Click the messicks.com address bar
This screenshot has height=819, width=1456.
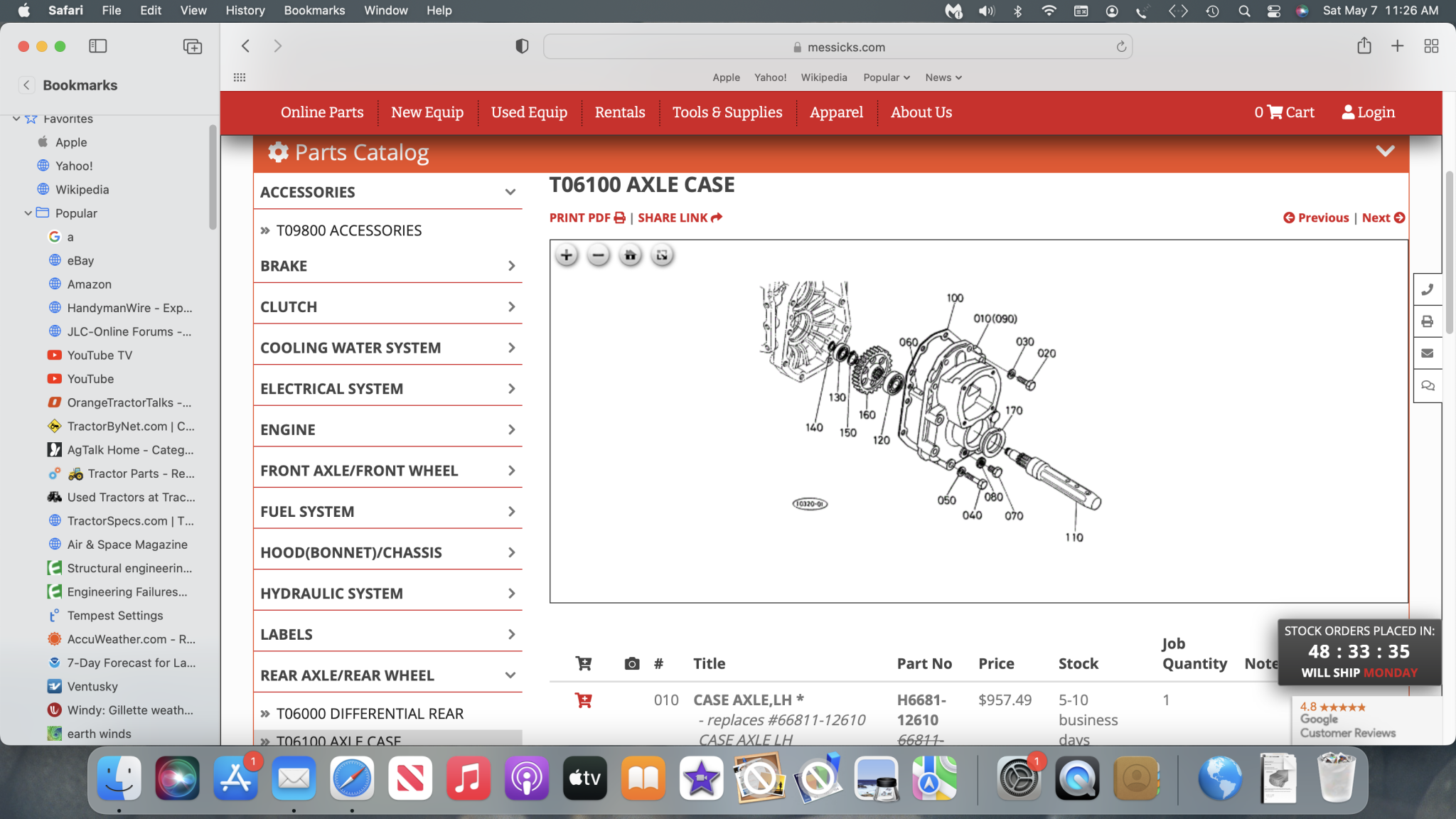tap(837, 47)
